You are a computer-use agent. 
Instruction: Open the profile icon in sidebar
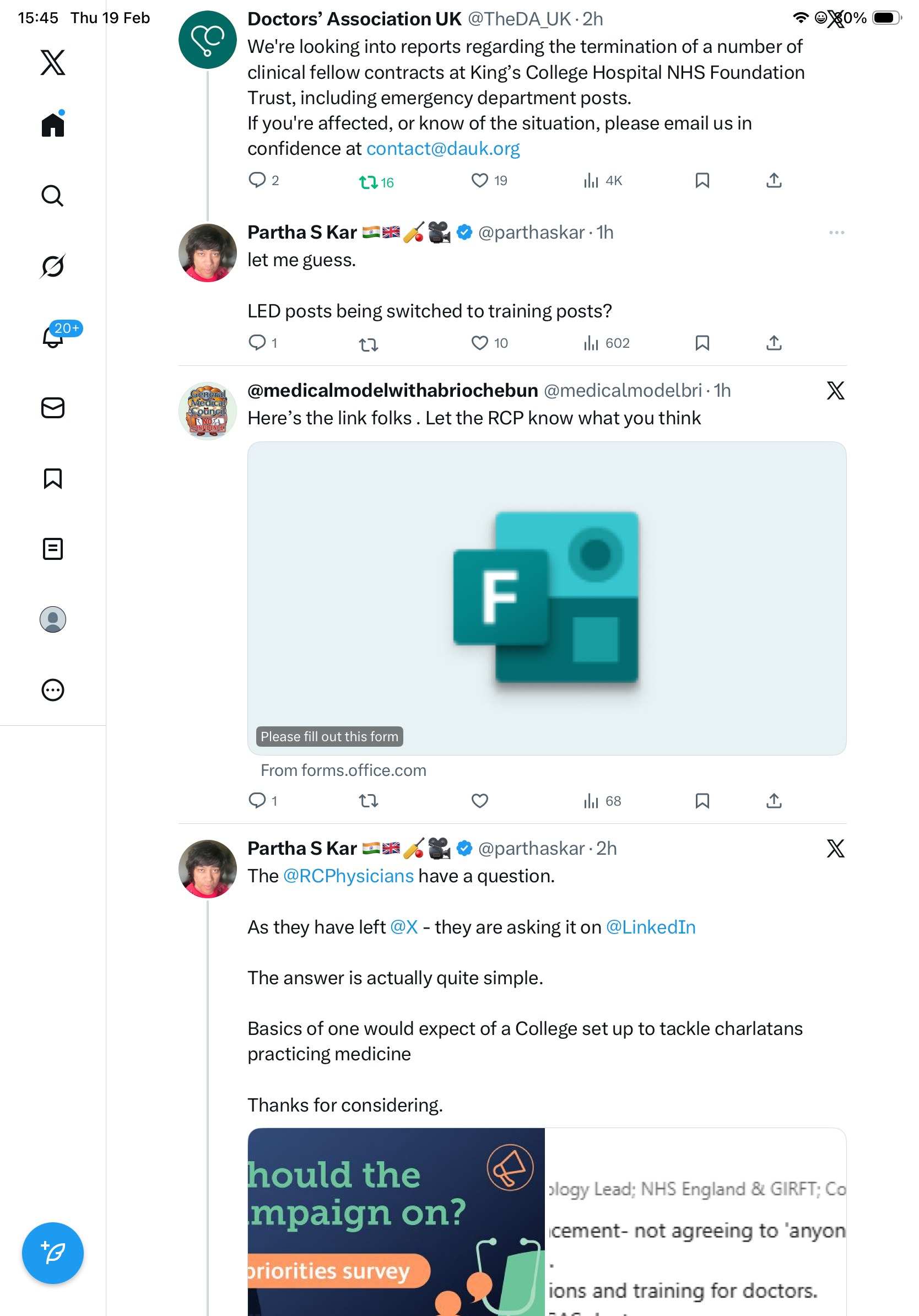(x=53, y=619)
